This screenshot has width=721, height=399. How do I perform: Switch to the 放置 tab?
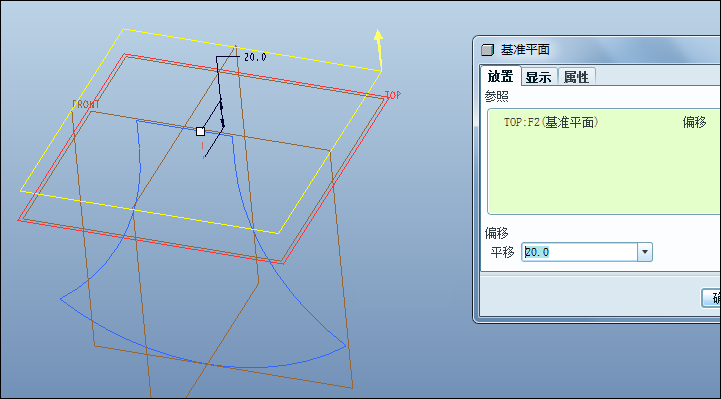click(x=500, y=76)
